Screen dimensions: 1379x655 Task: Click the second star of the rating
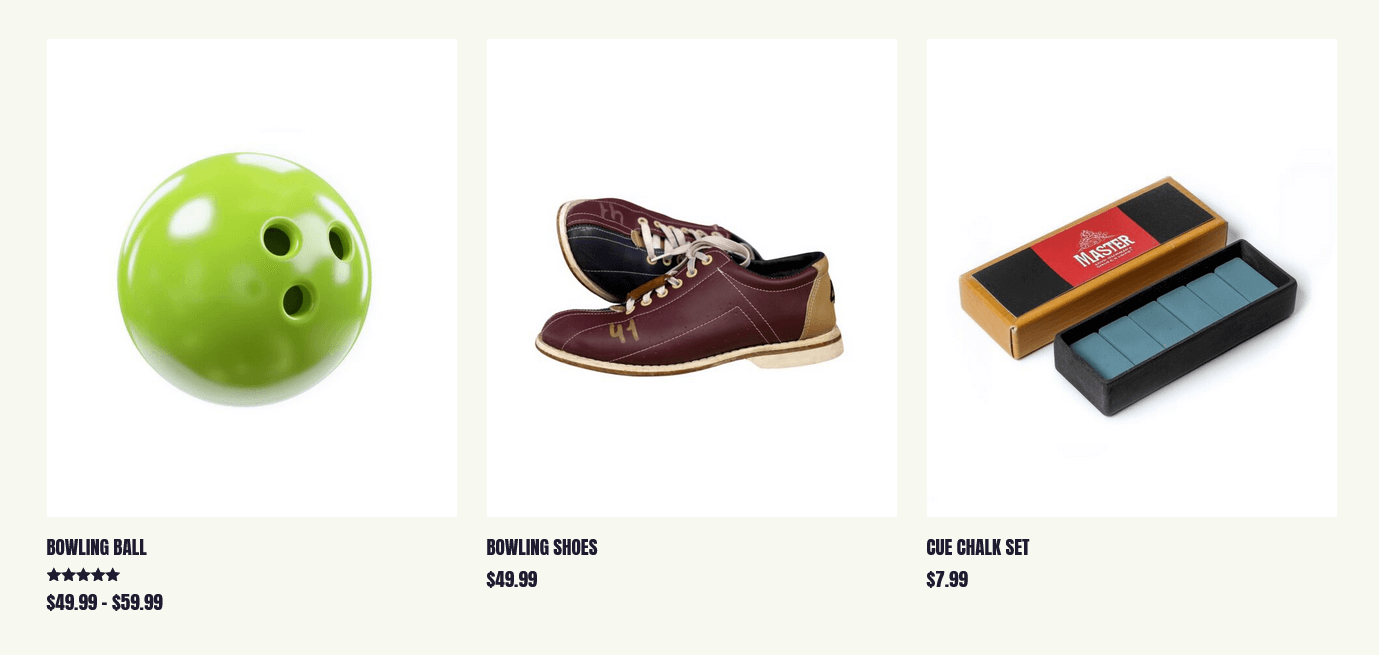69,575
